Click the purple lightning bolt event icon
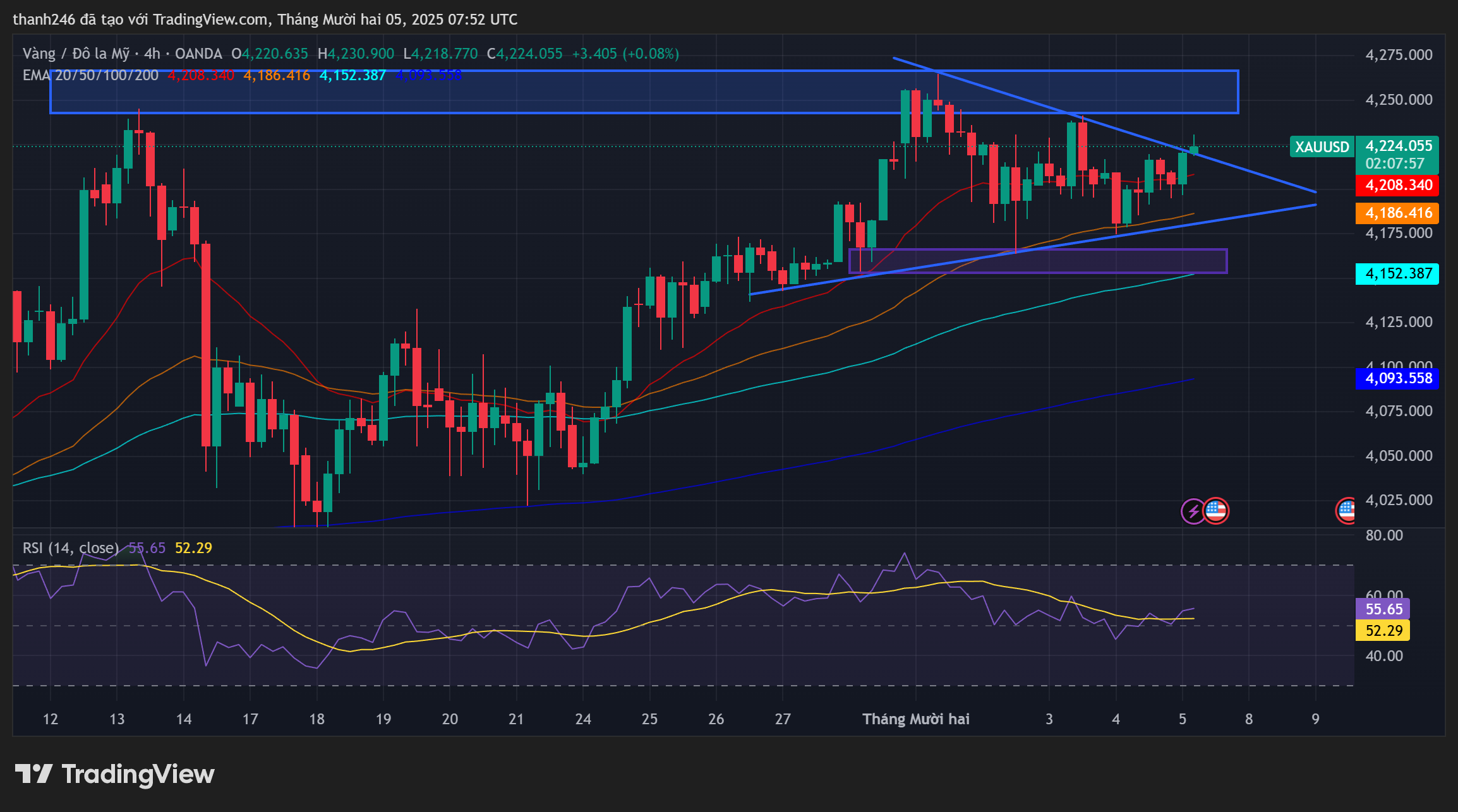Image resolution: width=1458 pixels, height=812 pixels. [x=1193, y=511]
